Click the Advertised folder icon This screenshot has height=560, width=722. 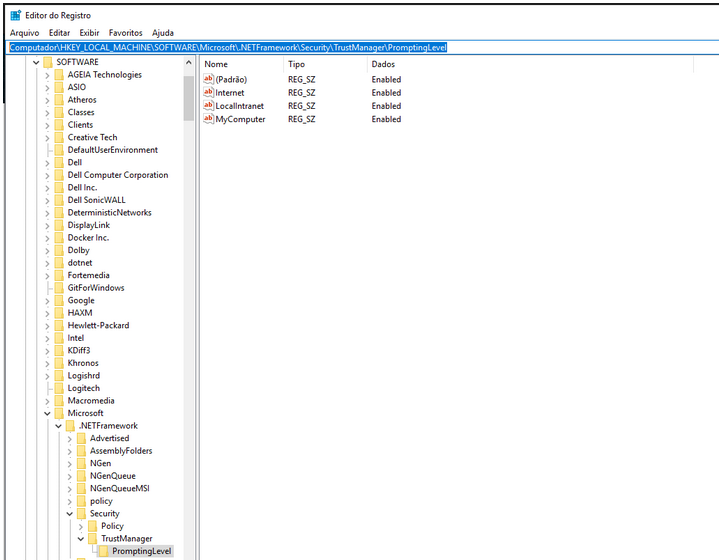click(x=82, y=438)
